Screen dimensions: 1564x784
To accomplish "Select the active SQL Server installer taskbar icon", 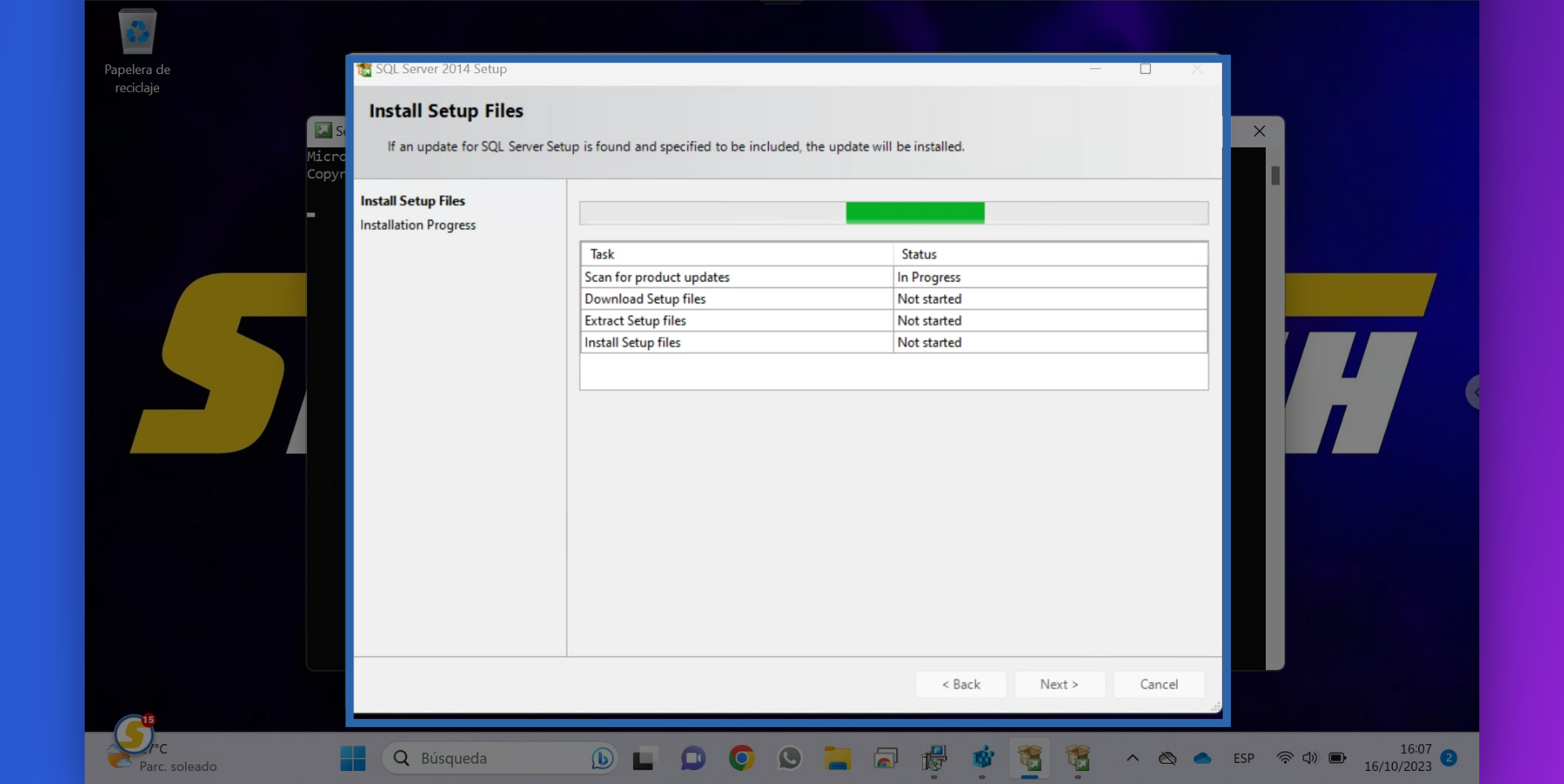I will tap(1030, 758).
